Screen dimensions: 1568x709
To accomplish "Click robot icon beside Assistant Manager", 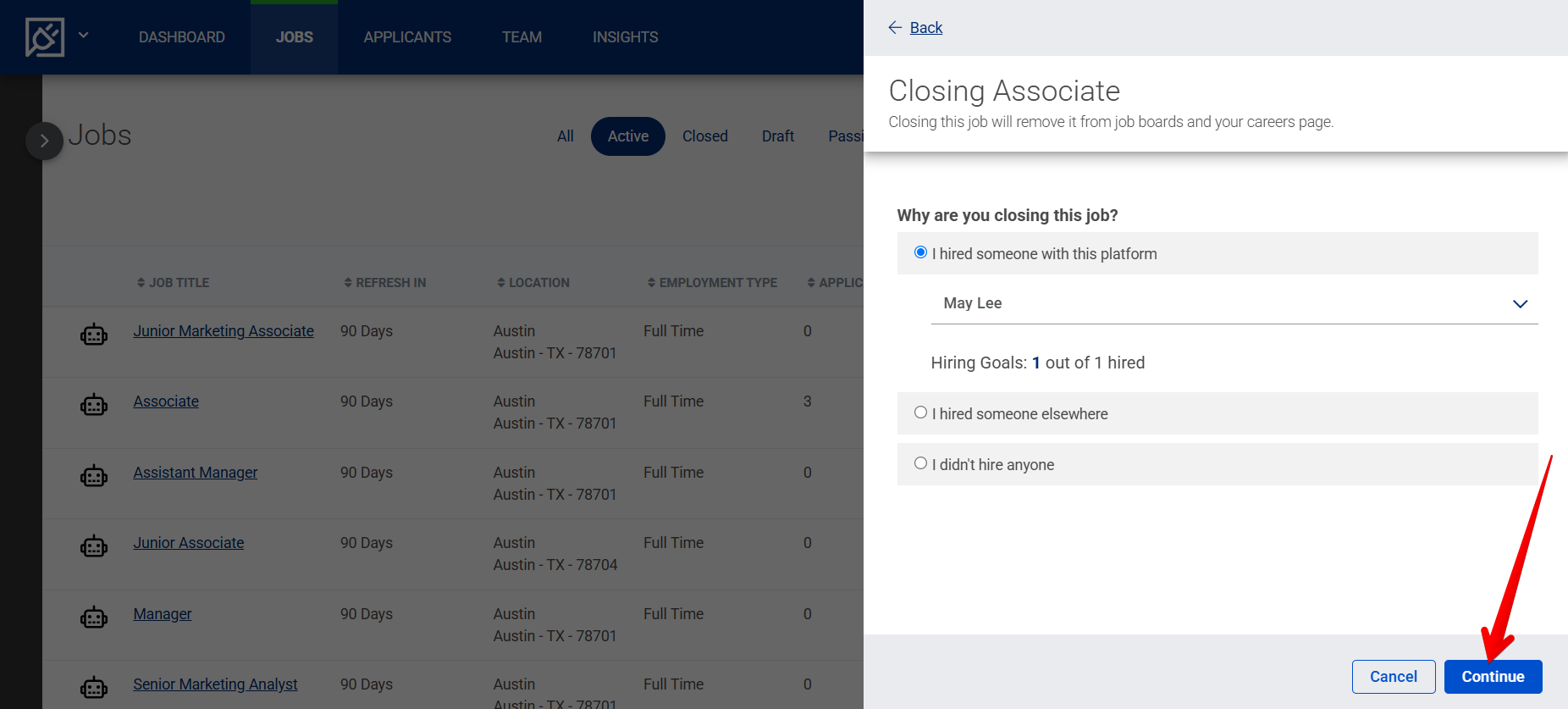I will click(94, 476).
